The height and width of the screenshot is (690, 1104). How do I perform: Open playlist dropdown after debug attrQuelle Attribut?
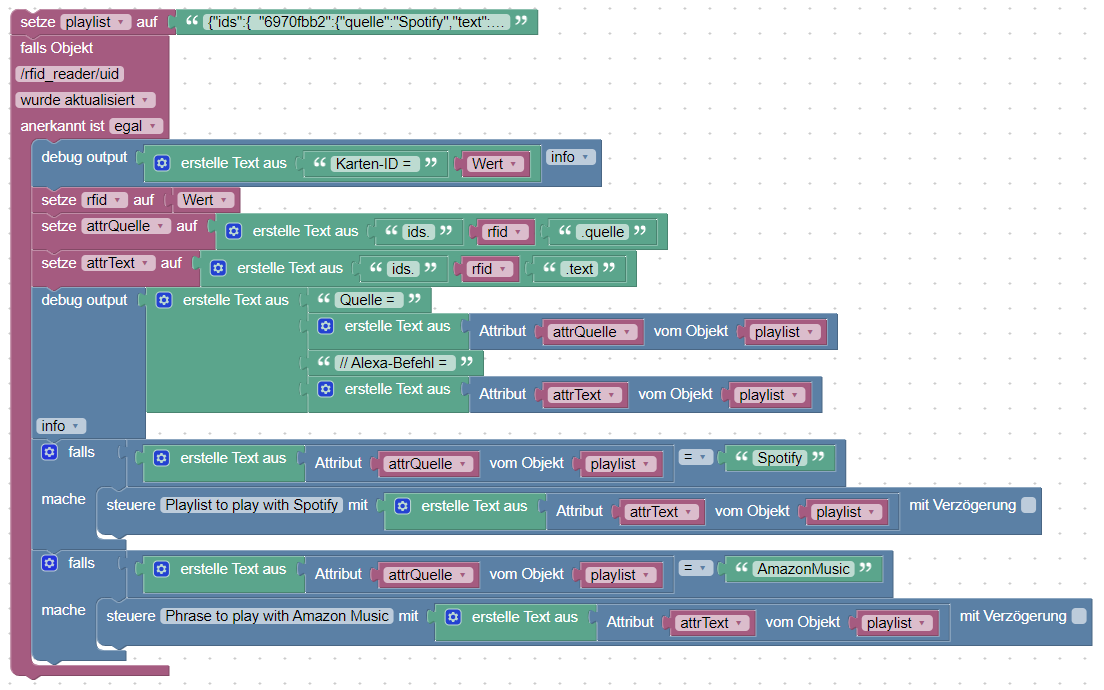tap(785, 332)
